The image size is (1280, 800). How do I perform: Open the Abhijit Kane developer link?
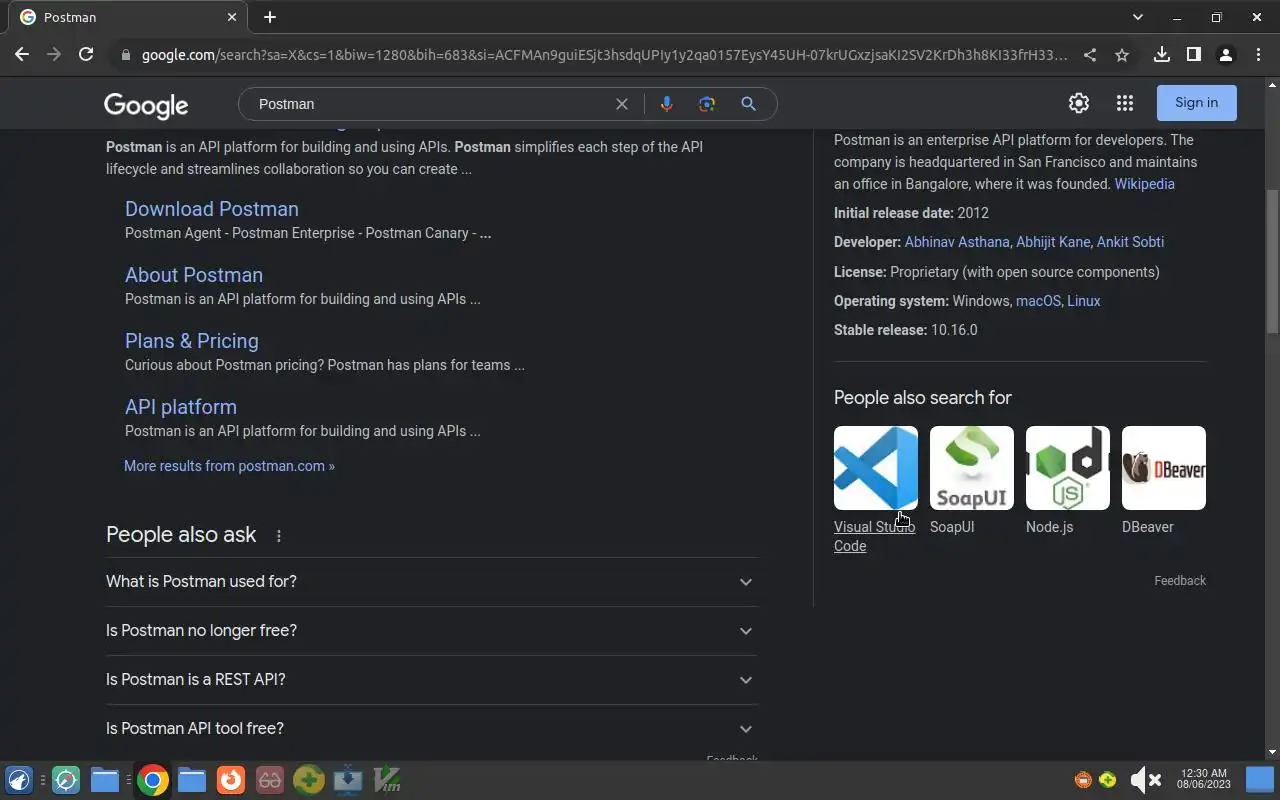[x=1053, y=242]
